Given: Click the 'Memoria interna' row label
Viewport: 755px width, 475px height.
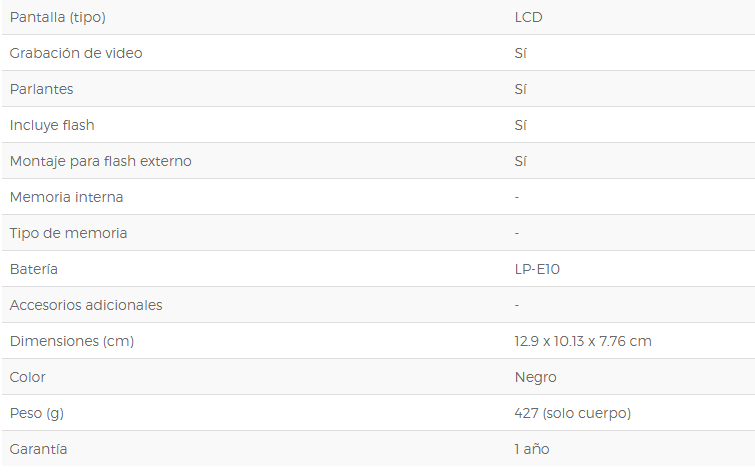Looking at the screenshot, I should pyautogui.click(x=66, y=197).
